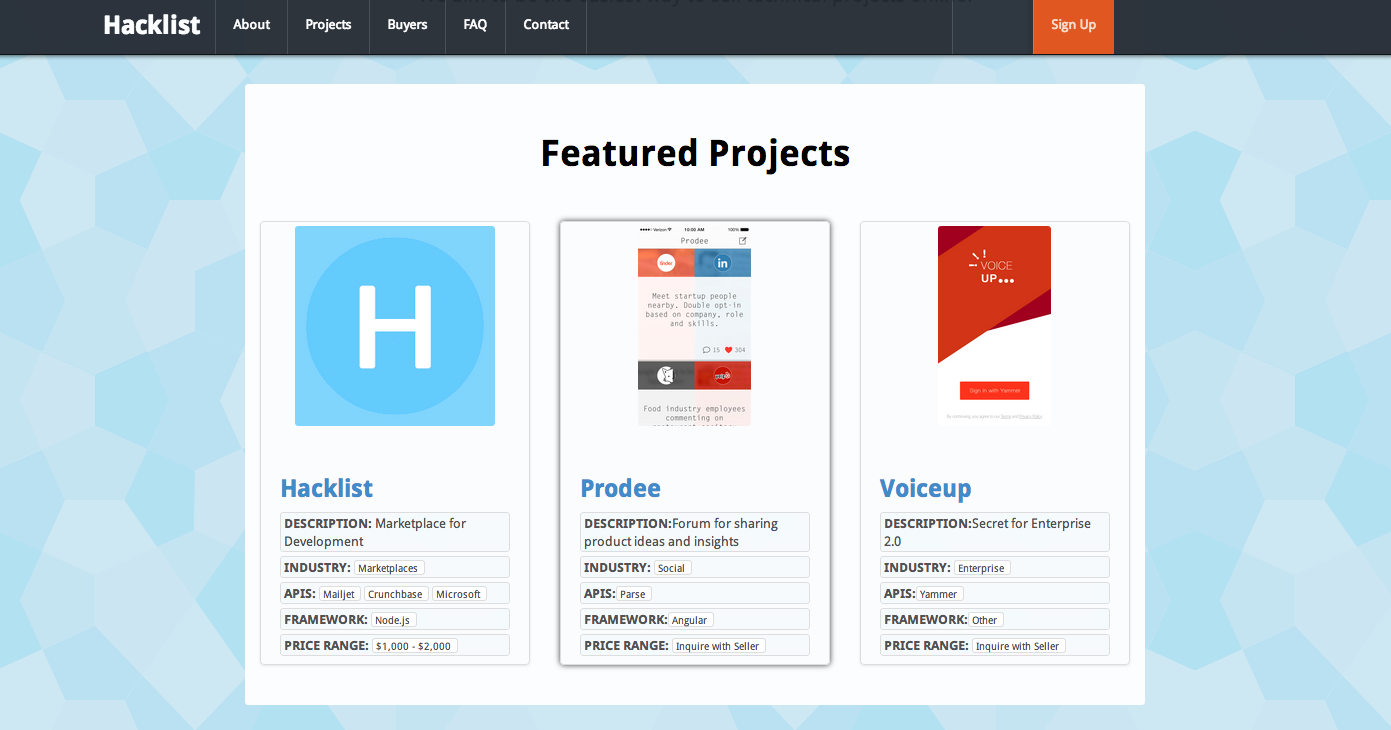Select the Marketplaces industry tag
This screenshot has width=1391, height=730.
click(388, 568)
